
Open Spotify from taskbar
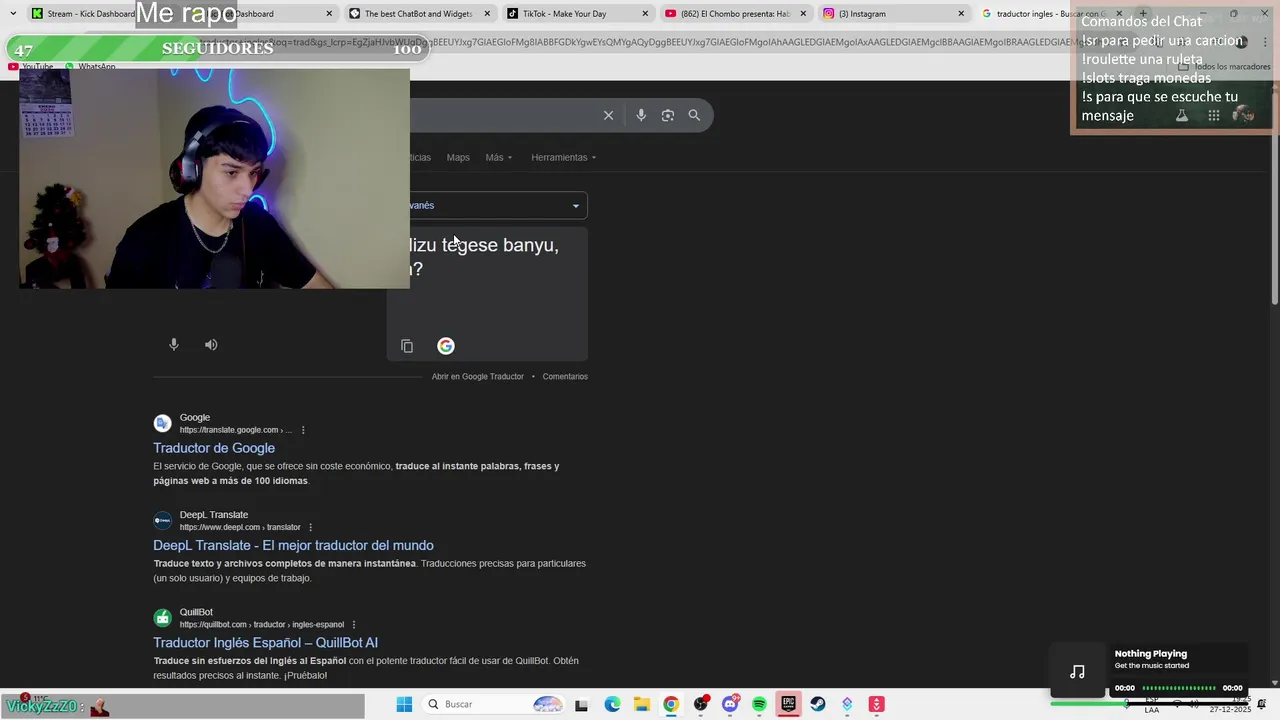(x=759, y=704)
